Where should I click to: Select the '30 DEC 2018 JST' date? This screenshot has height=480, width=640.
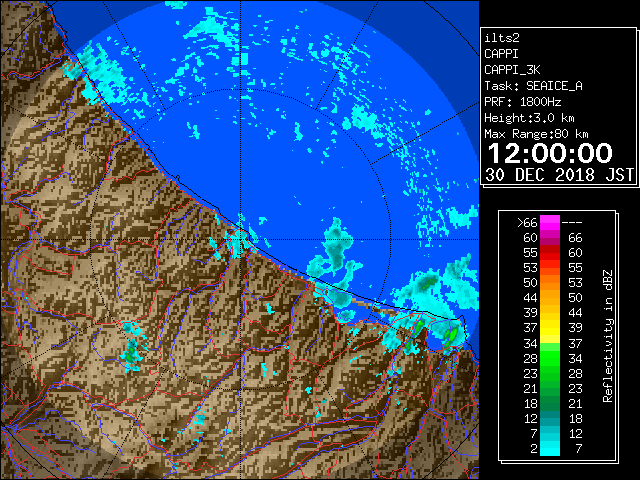pos(559,175)
